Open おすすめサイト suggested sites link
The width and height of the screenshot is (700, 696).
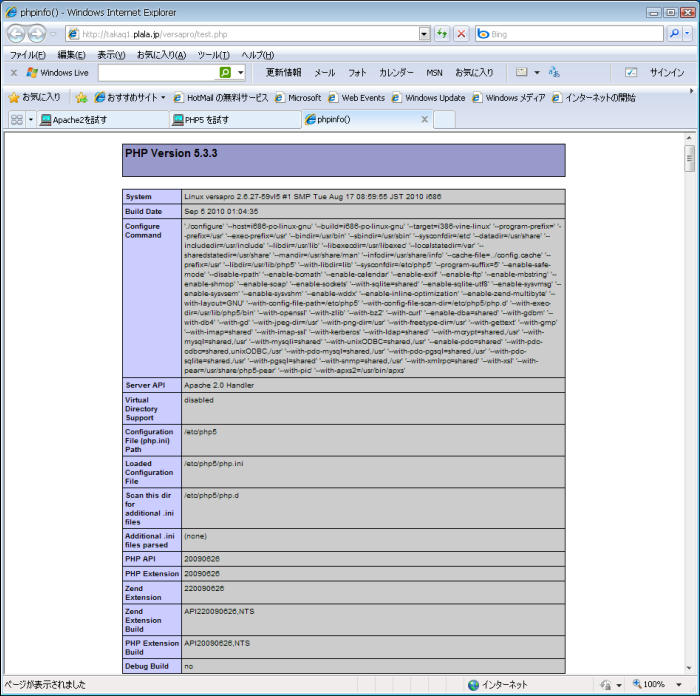130,97
